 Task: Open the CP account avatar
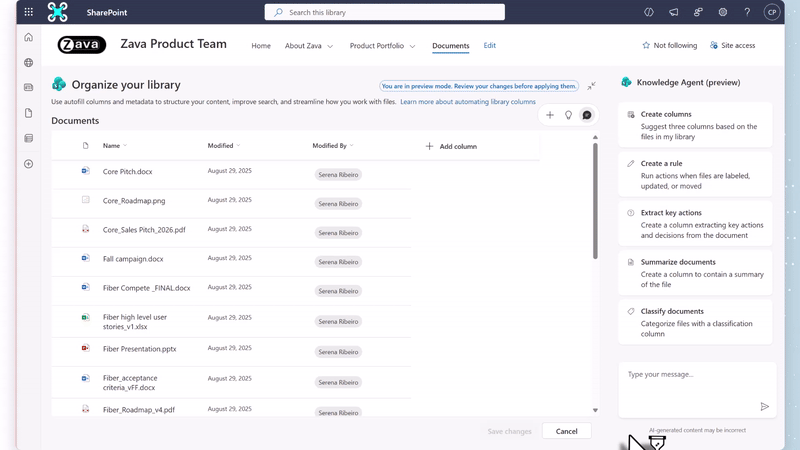pyautogui.click(x=771, y=12)
